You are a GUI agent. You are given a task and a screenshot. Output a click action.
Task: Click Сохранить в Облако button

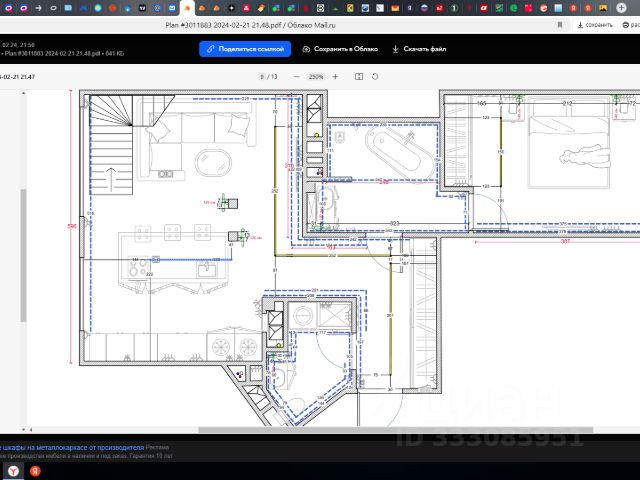pos(340,49)
